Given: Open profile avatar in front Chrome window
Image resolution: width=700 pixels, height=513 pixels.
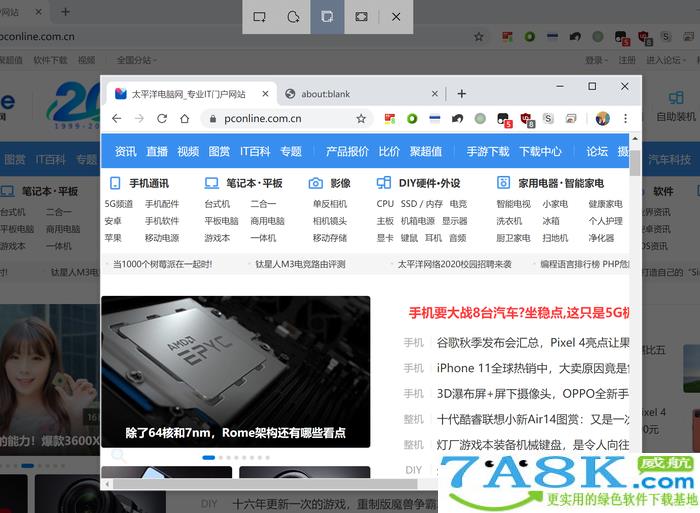Looking at the screenshot, I should pyautogui.click(x=603, y=118).
